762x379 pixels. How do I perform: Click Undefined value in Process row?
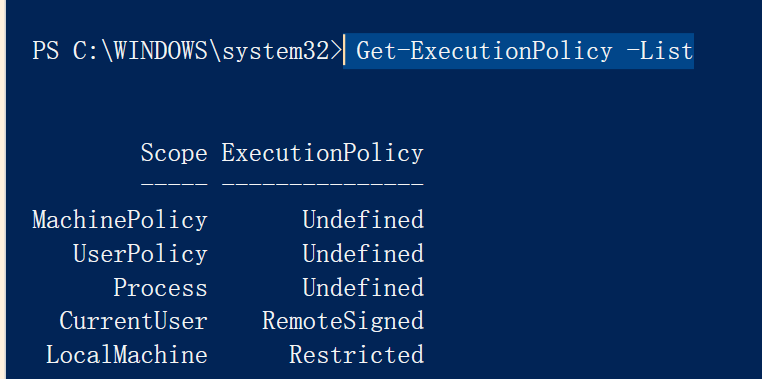[x=363, y=288]
